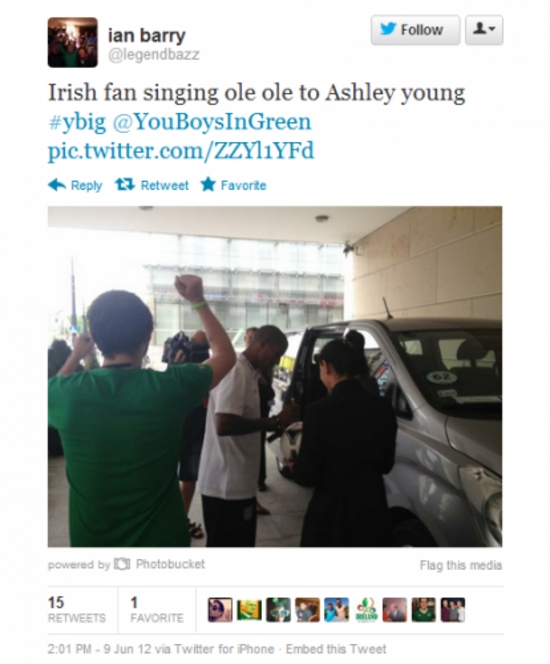The height and width of the screenshot is (664, 550).
Task: Click the Reply arrow icon
Action: 57,185
